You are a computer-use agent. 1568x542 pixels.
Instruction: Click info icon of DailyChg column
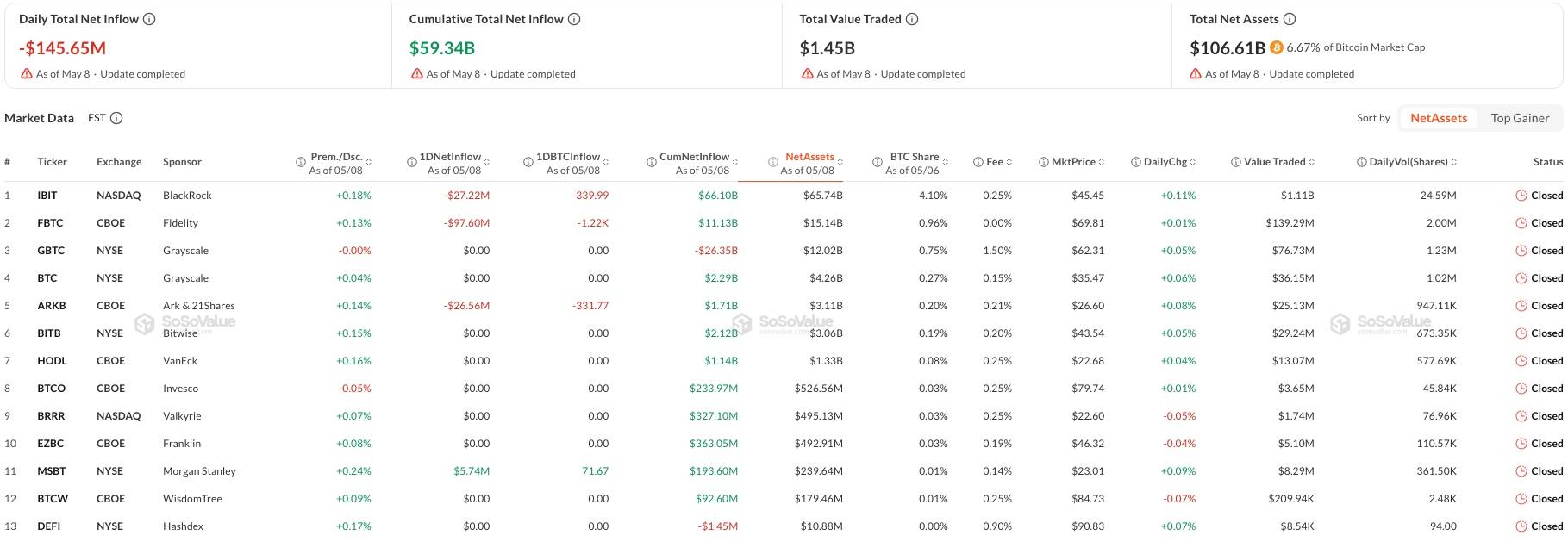point(1136,162)
